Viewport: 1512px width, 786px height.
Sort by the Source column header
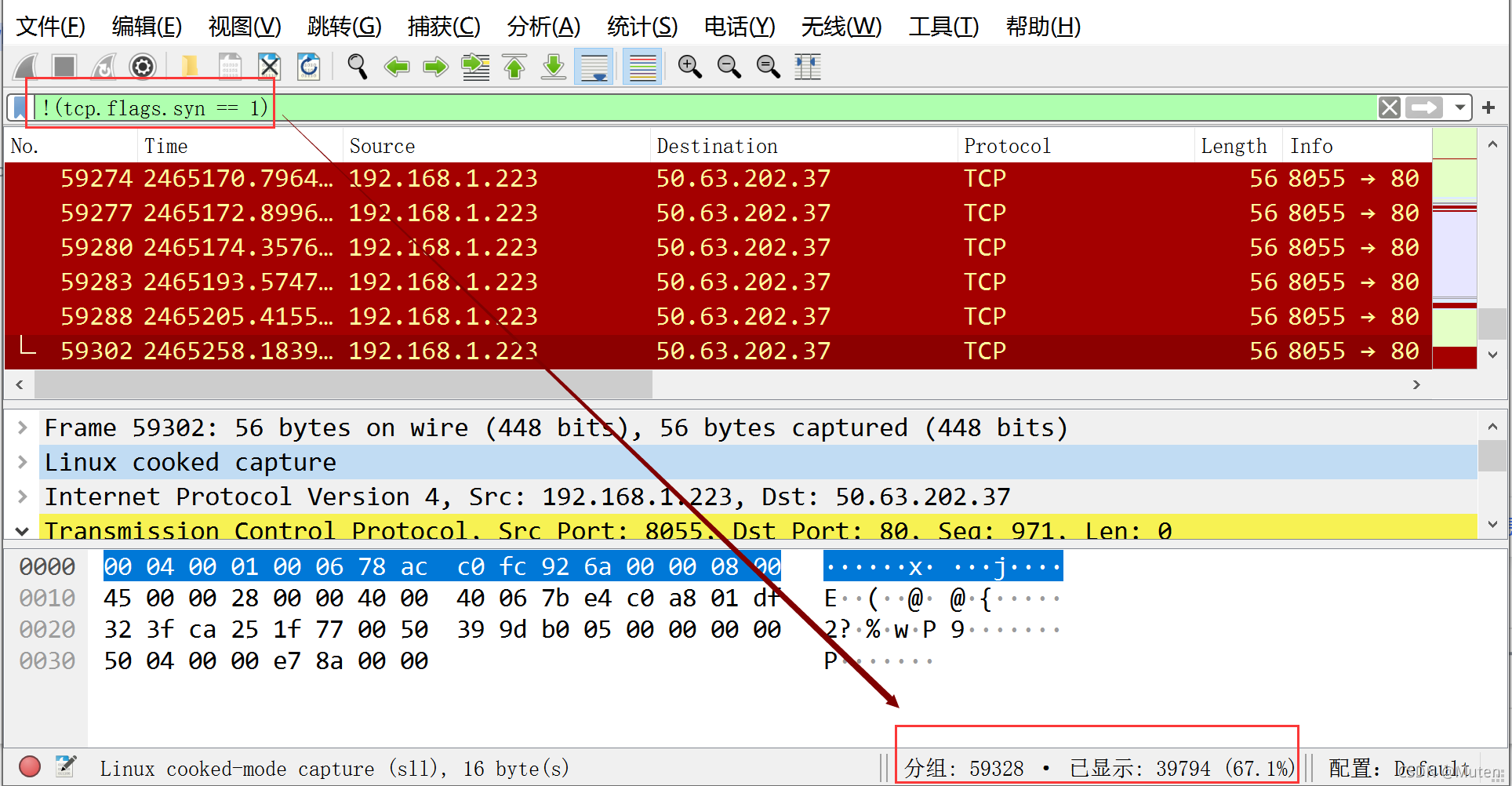point(496,146)
